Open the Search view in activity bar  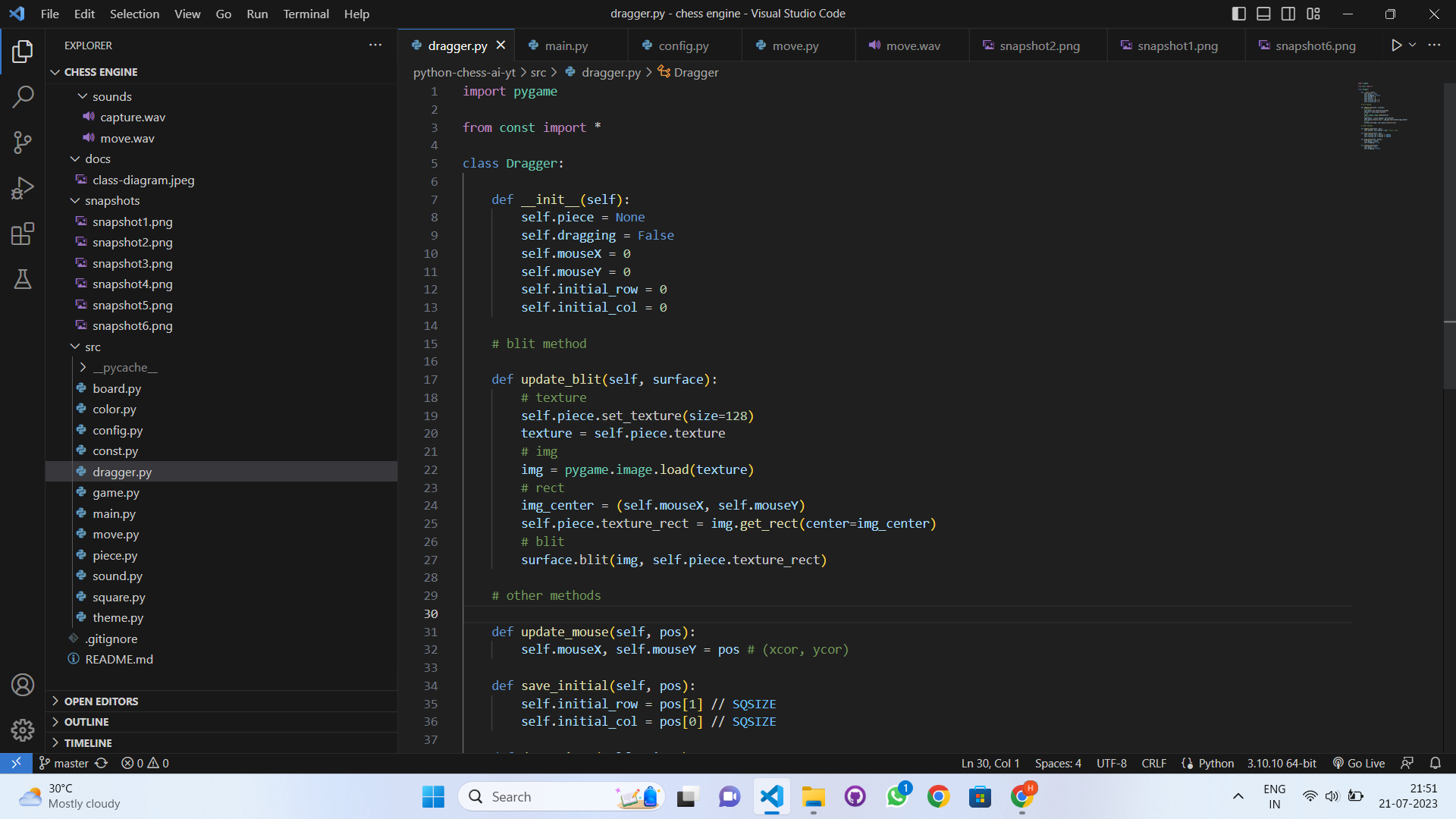pyautogui.click(x=23, y=97)
